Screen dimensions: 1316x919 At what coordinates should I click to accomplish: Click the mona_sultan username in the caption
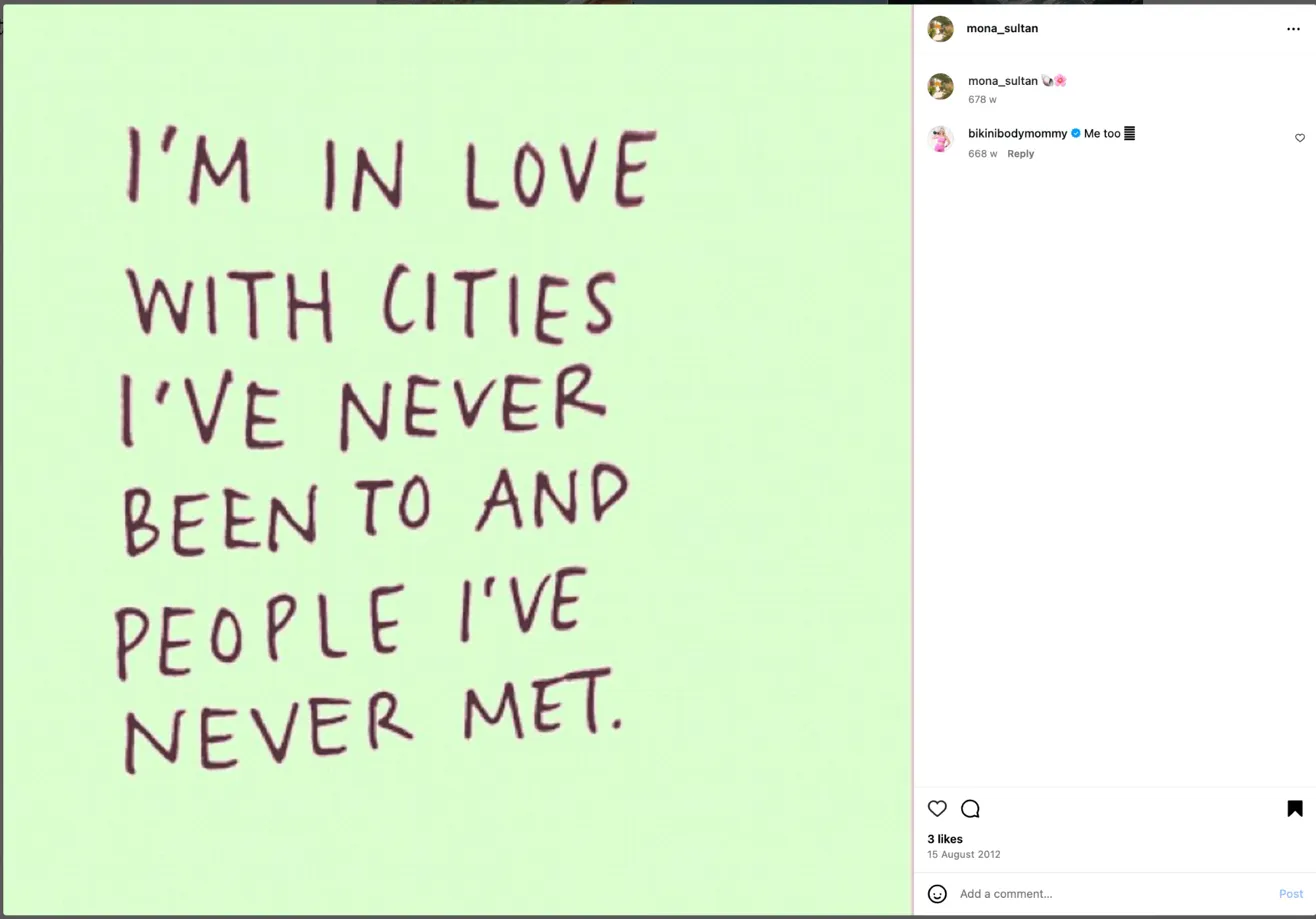point(1003,81)
